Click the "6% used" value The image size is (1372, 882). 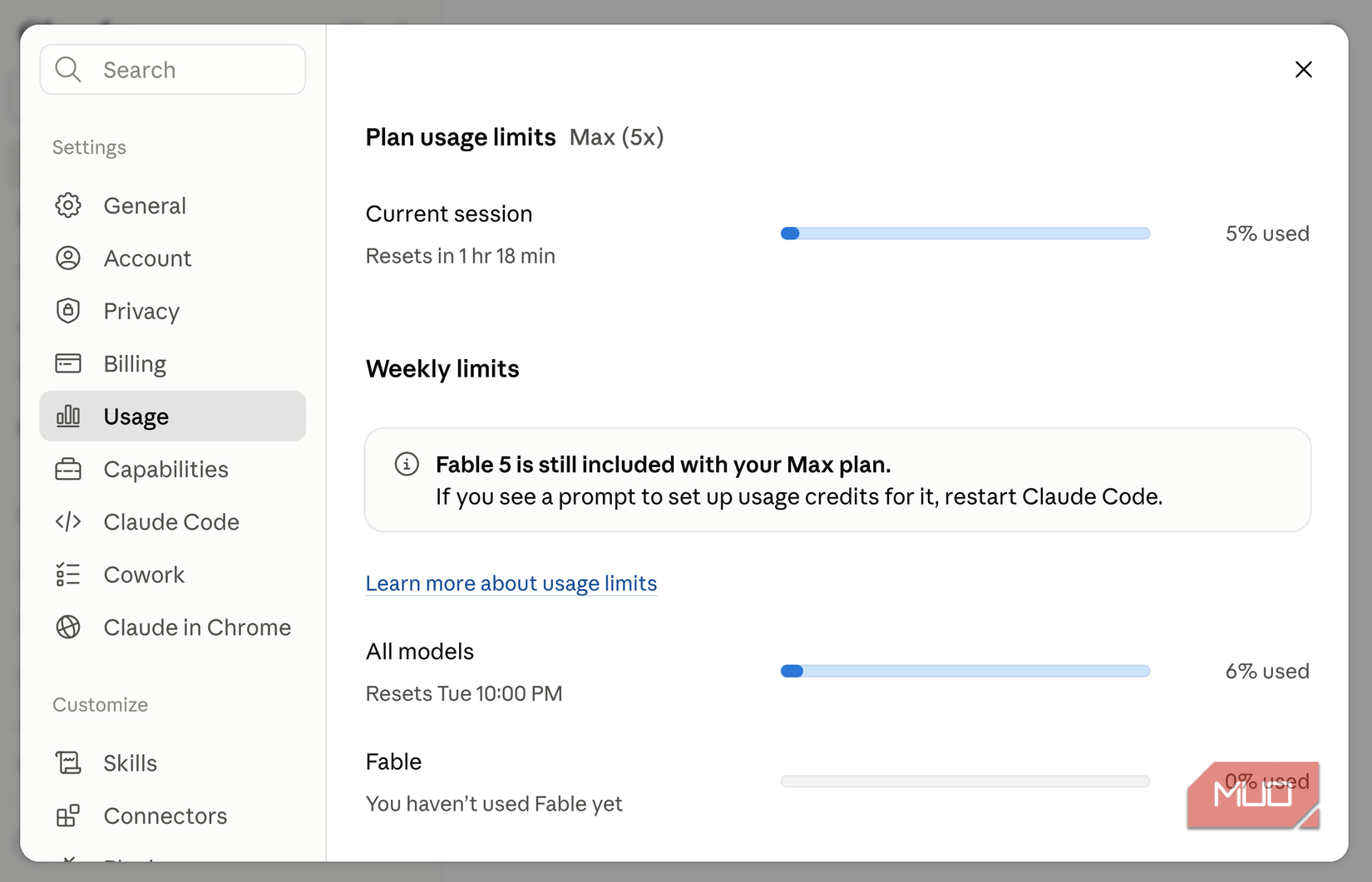[x=1267, y=671]
